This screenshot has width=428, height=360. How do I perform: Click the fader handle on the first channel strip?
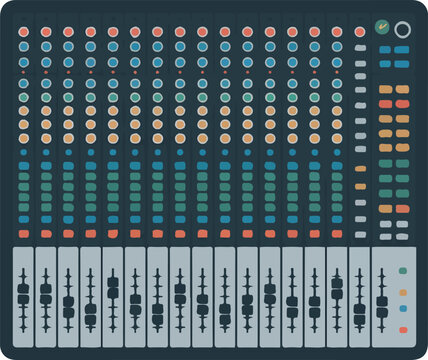pyautogui.click(x=23, y=293)
